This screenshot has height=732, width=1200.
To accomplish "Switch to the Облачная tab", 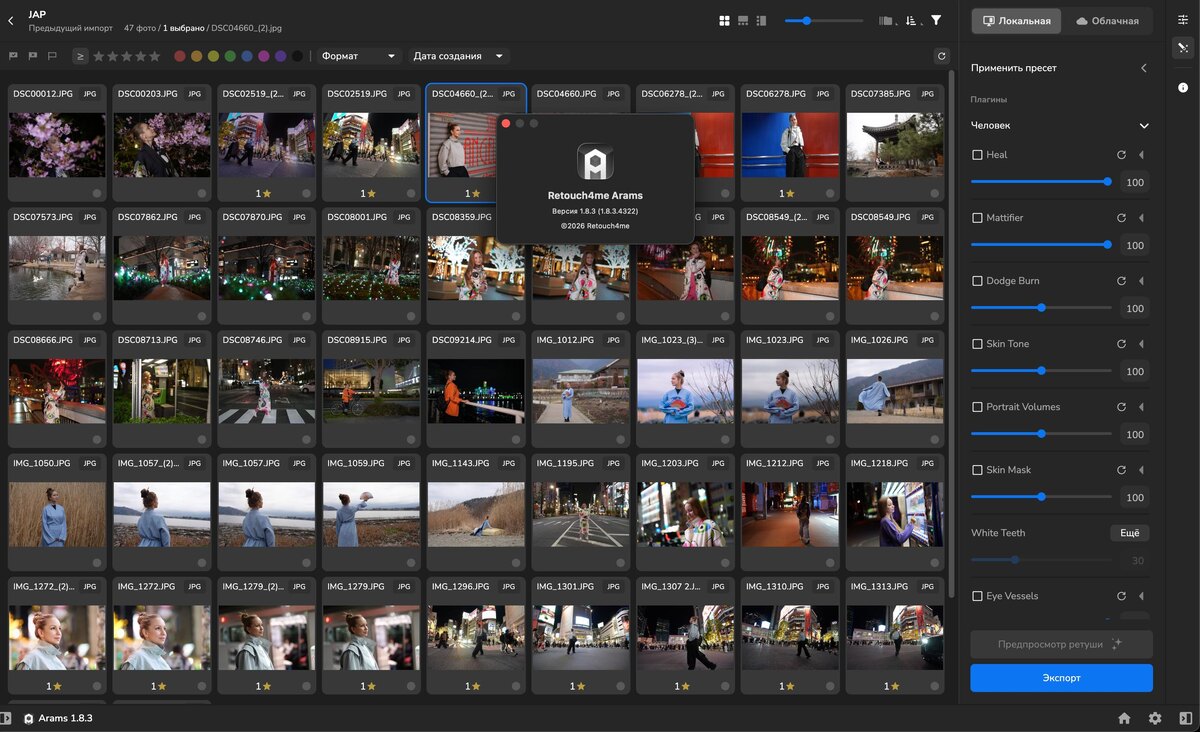I will [x=1107, y=21].
